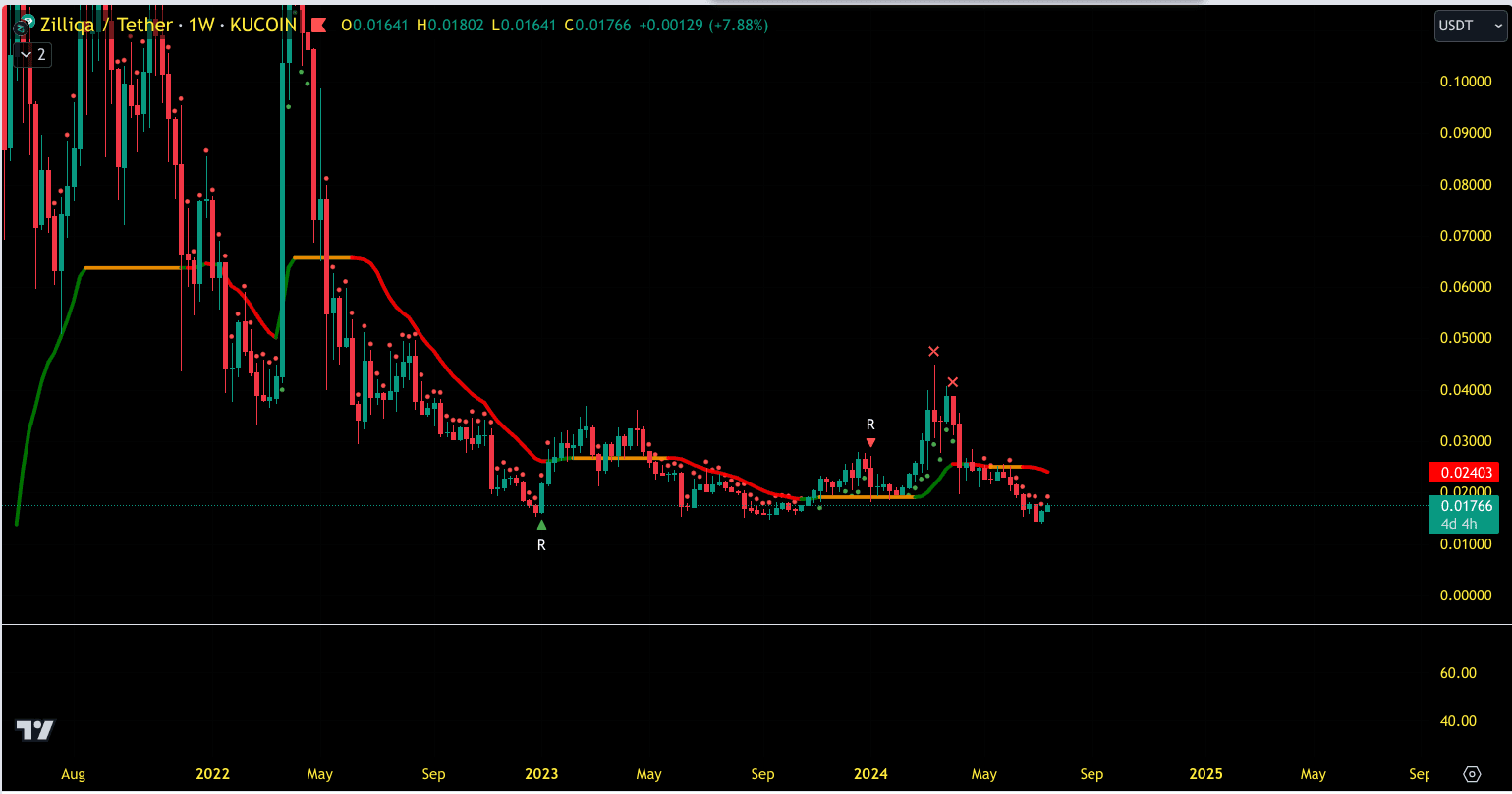1512x794 pixels.
Task: Click the 0.06000 price axis label
Action: [1466, 287]
